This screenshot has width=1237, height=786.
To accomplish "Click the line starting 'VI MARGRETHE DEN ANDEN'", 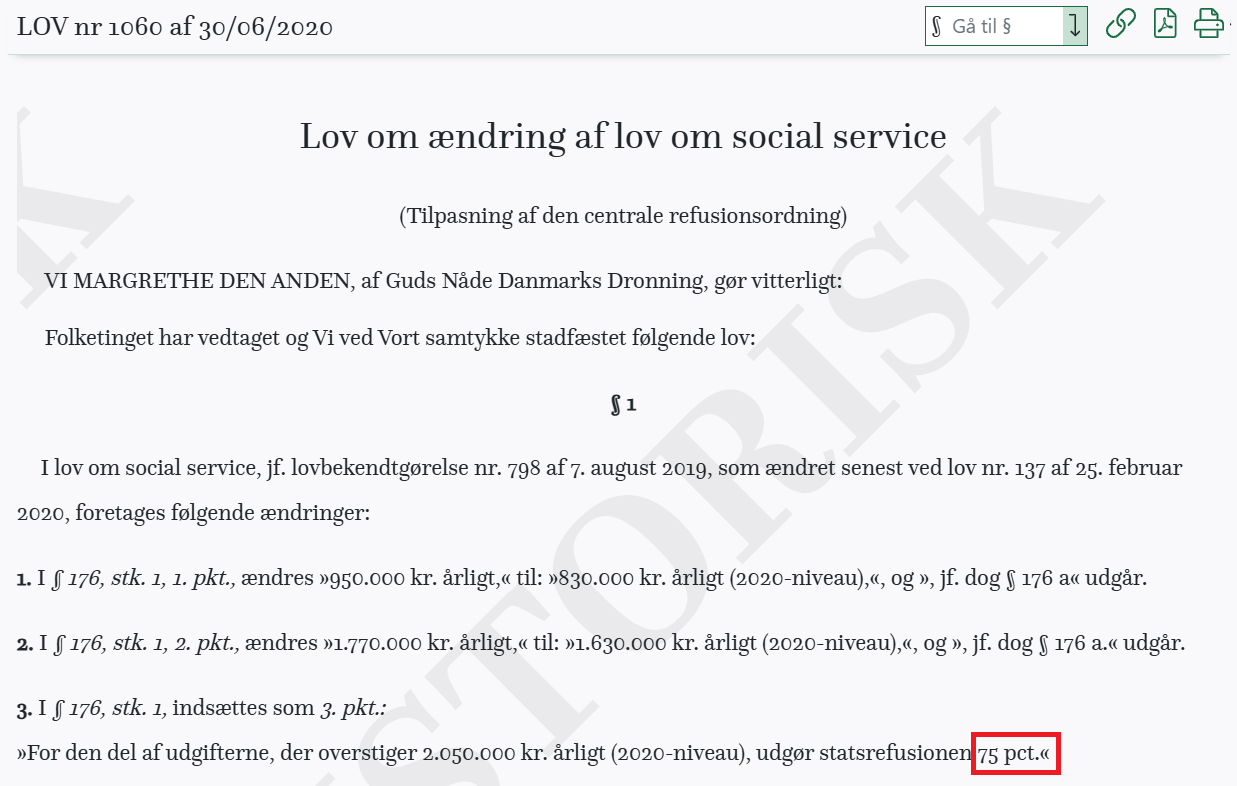I will [443, 280].
